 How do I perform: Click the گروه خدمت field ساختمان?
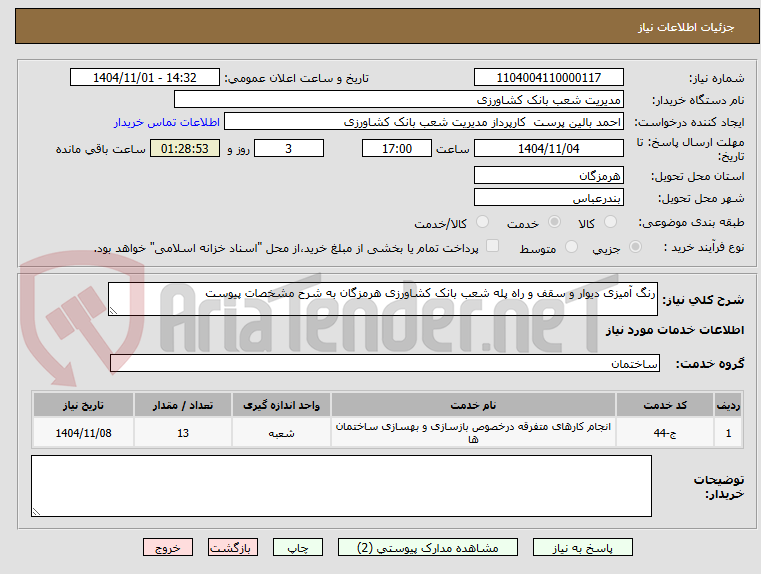point(385,363)
